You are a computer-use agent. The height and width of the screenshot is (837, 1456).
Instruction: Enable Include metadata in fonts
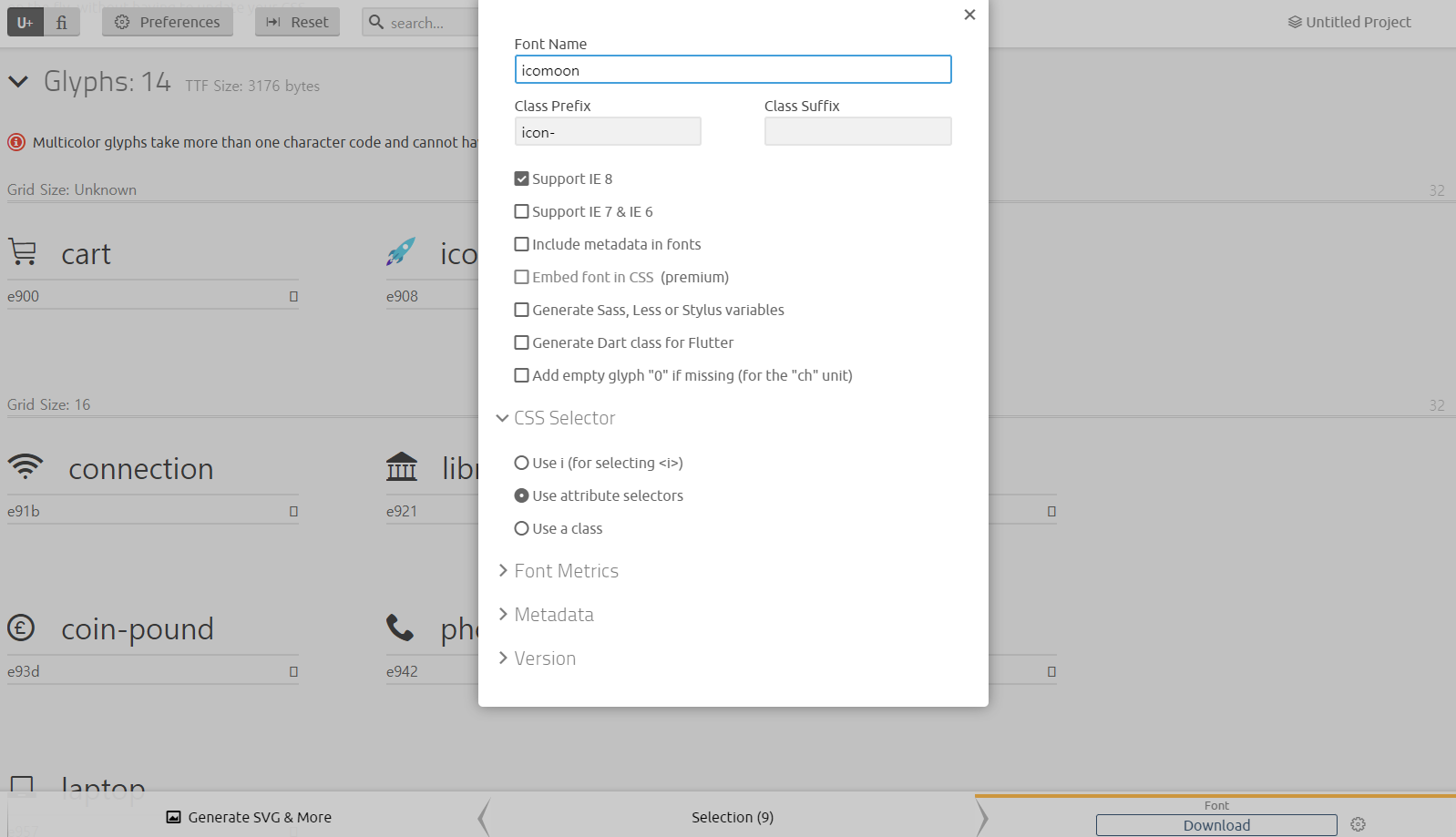[x=522, y=244]
